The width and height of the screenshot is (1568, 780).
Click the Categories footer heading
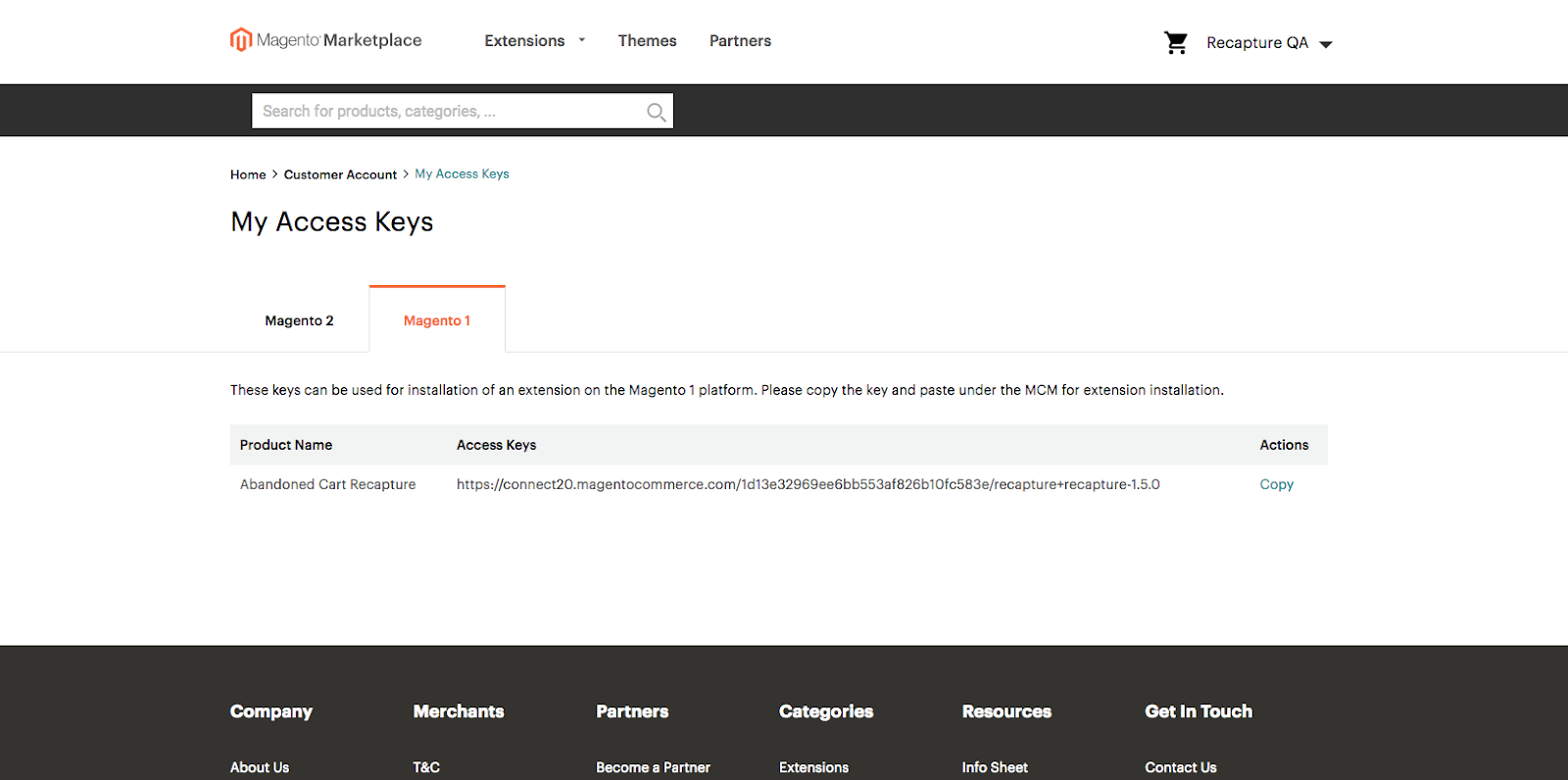point(826,711)
